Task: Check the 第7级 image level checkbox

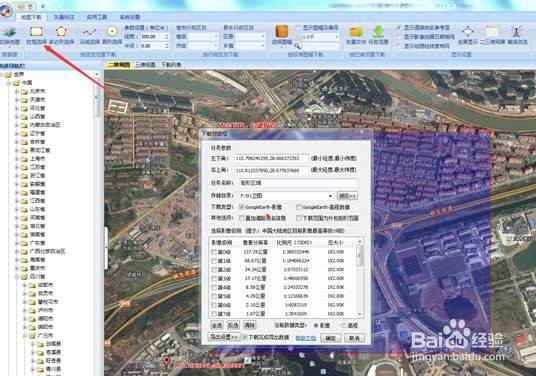Action: click(x=214, y=314)
